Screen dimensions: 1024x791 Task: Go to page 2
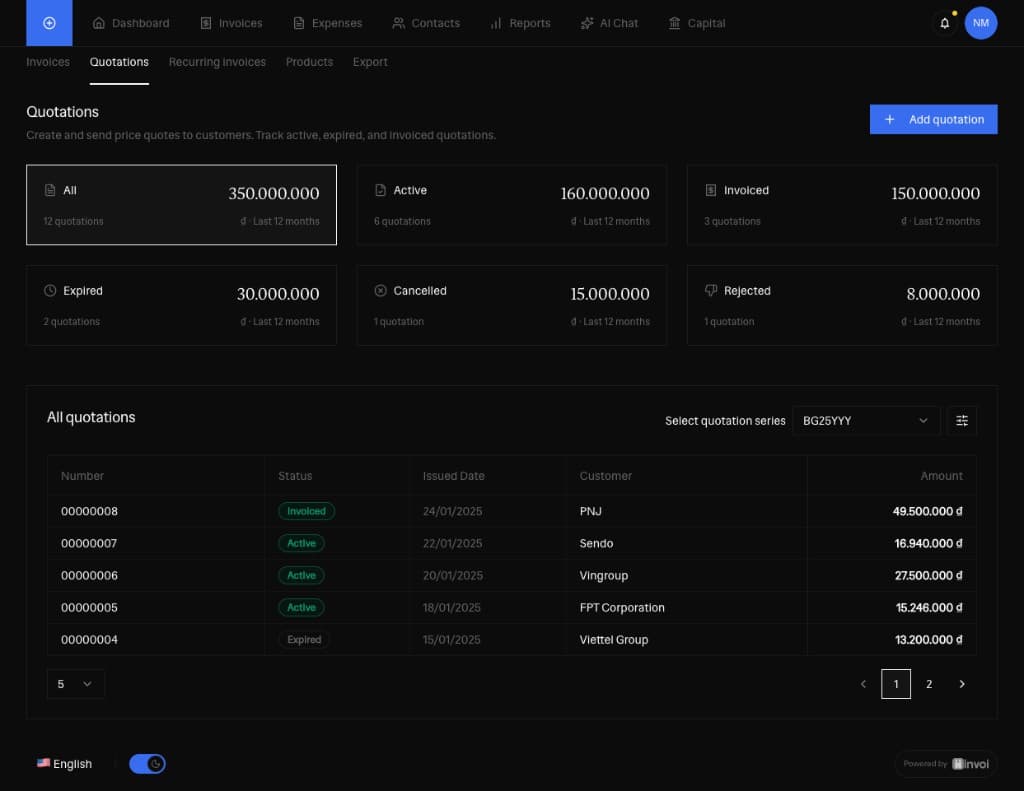click(929, 684)
